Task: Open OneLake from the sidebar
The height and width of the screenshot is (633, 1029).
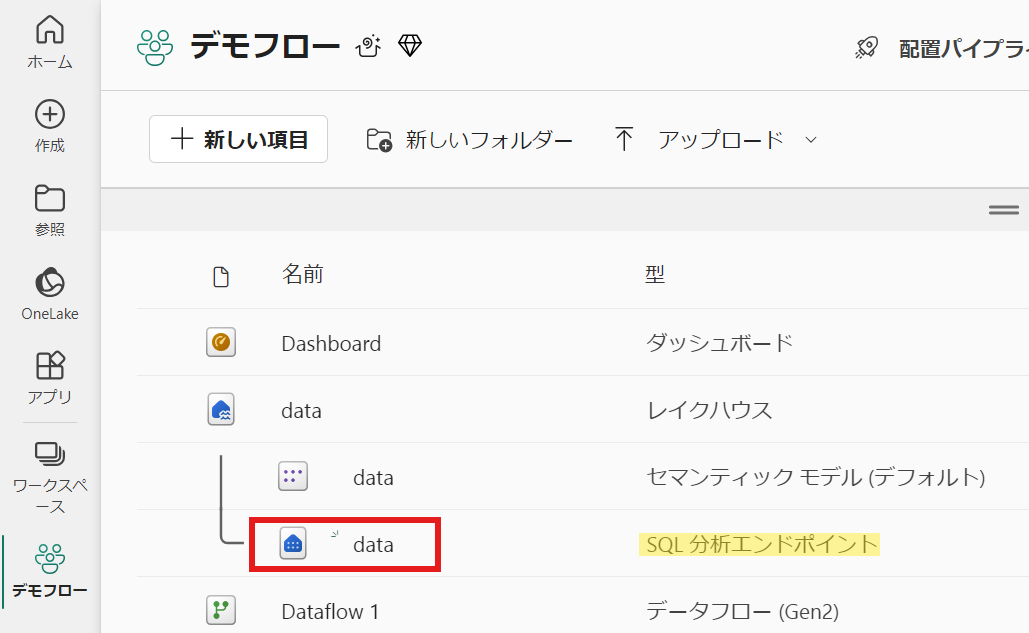Action: [x=50, y=293]
